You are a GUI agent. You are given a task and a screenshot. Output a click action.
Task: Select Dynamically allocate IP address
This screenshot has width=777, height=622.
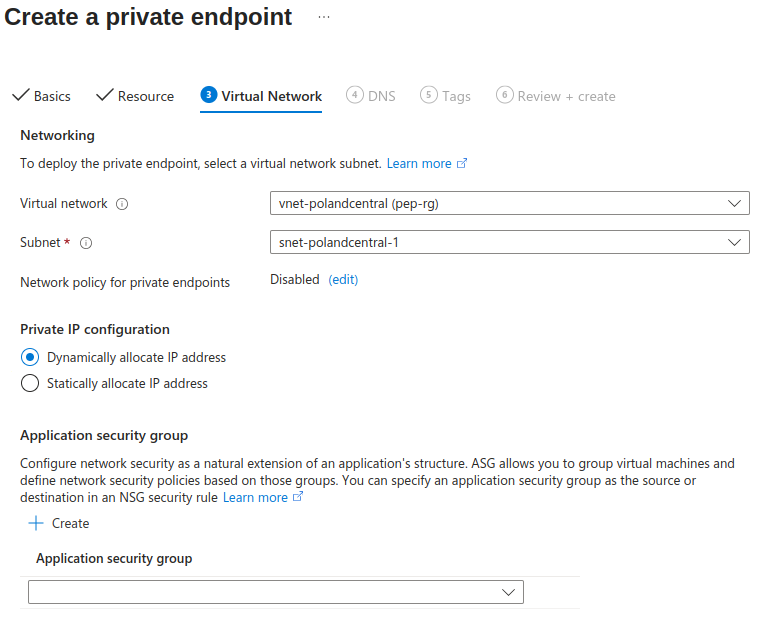click(x=30, y=357)
